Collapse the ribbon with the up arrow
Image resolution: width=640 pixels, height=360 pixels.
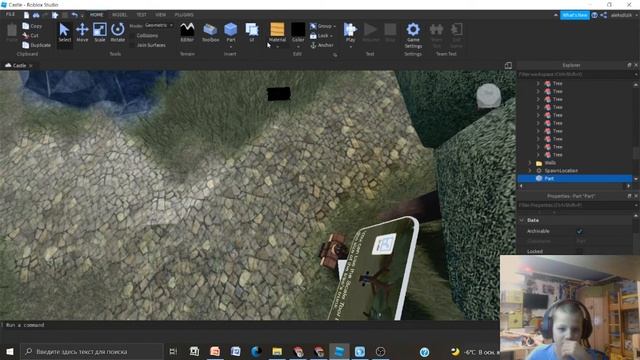[x=556, y=15]
